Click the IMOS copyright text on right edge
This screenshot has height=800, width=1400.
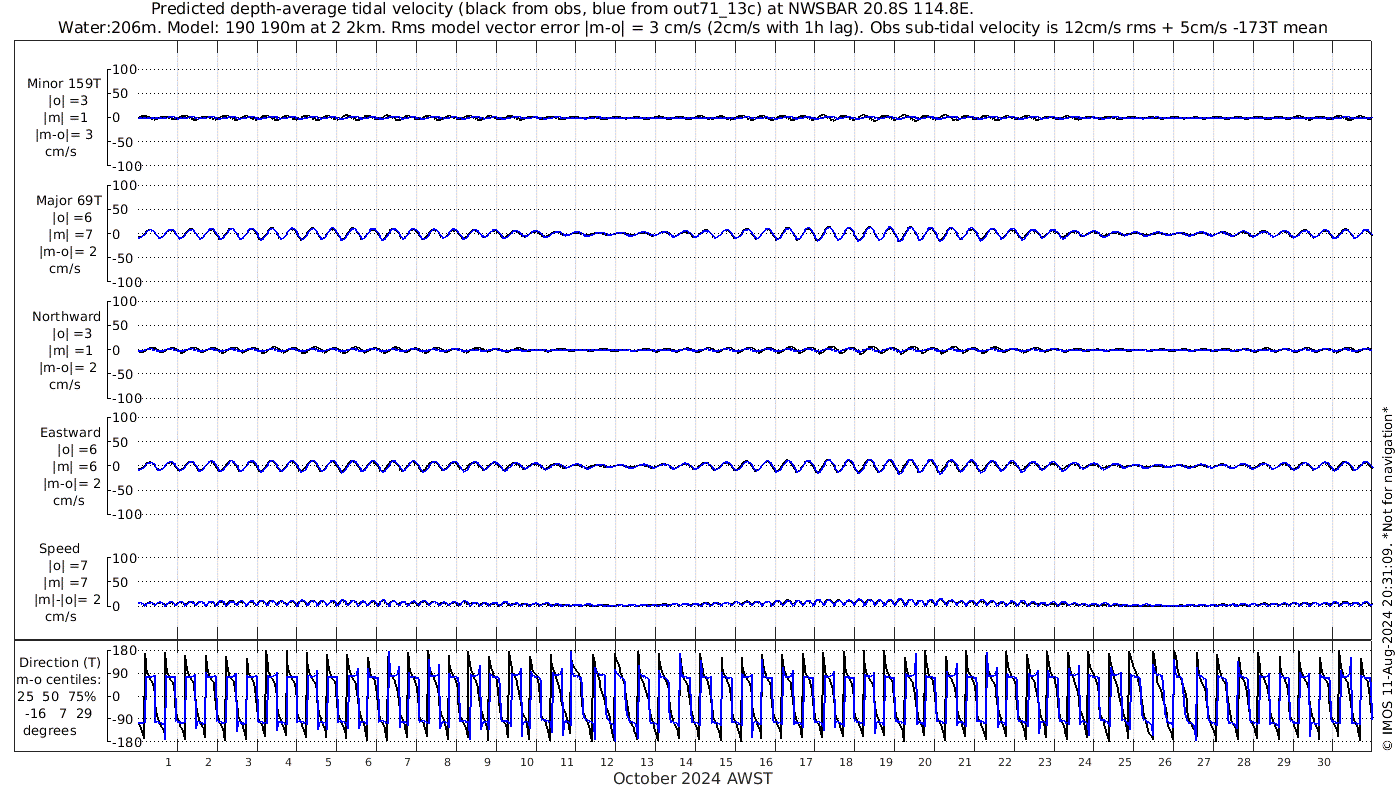[1387, 578]
